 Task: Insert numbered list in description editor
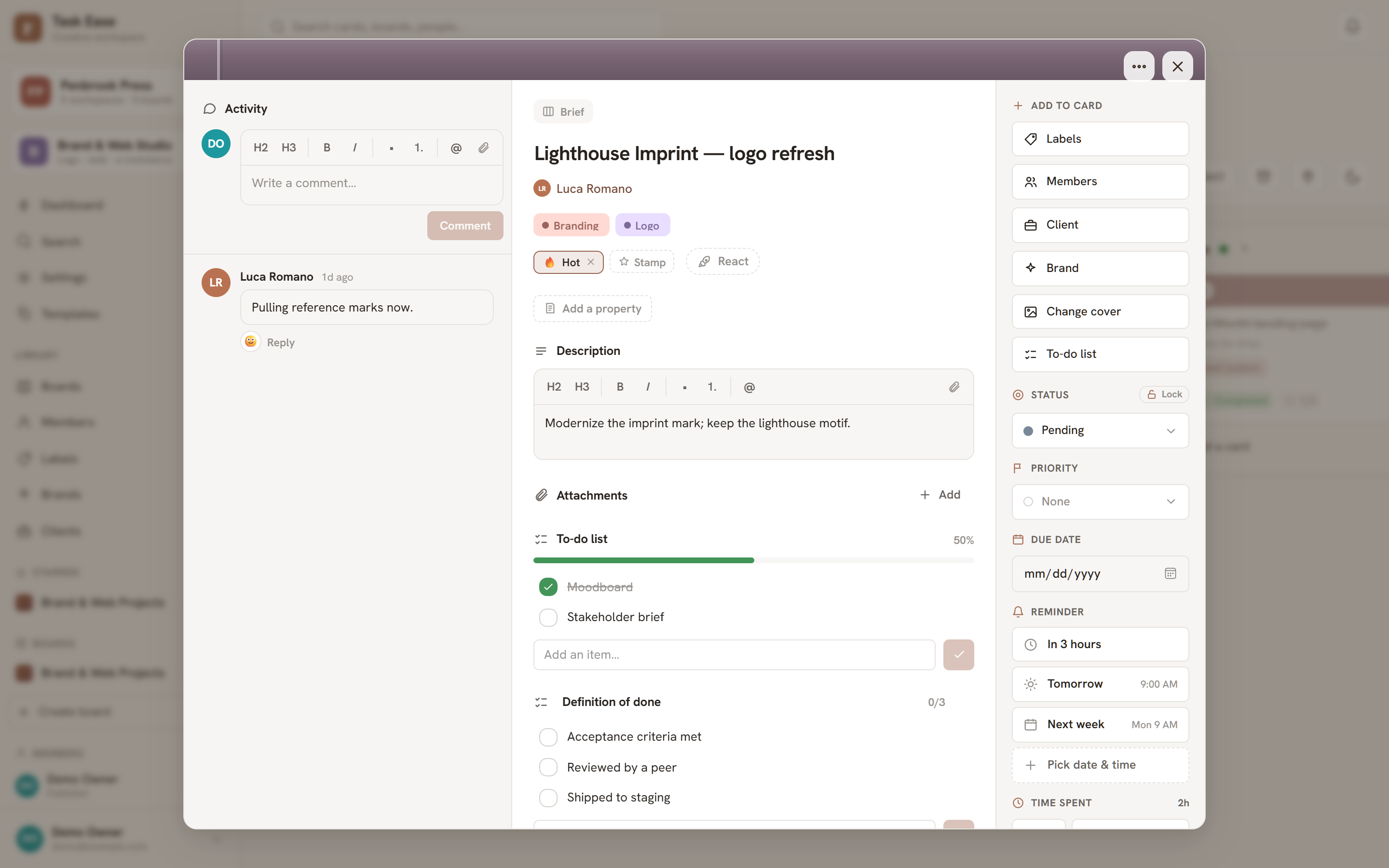coord(712,387)
